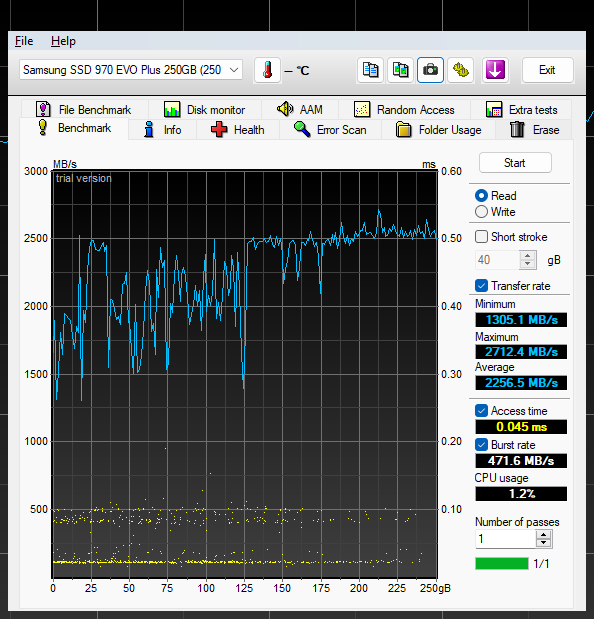
Task: Click the copy screenshot to clipboard icon
Action: tap(400, 70)
